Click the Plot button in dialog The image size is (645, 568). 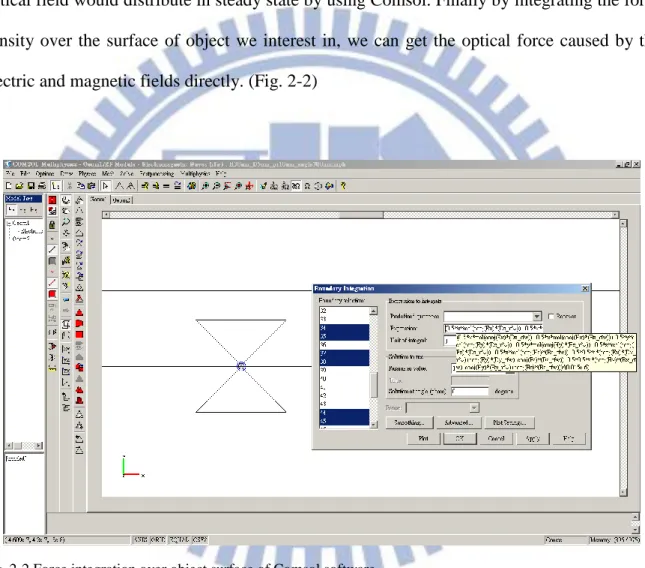click(x=423, y=438)
